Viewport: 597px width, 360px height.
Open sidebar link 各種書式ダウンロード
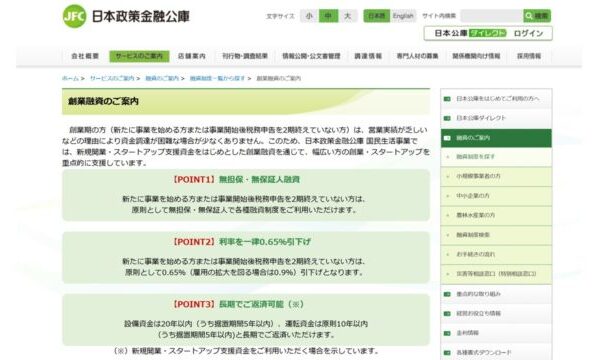pyautogui.click(x=496, y=352)
